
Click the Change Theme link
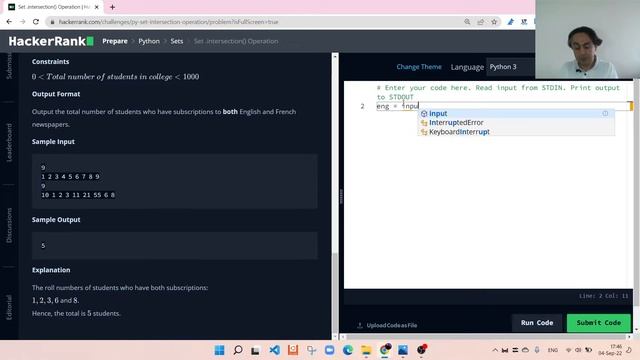coord(419,67)
